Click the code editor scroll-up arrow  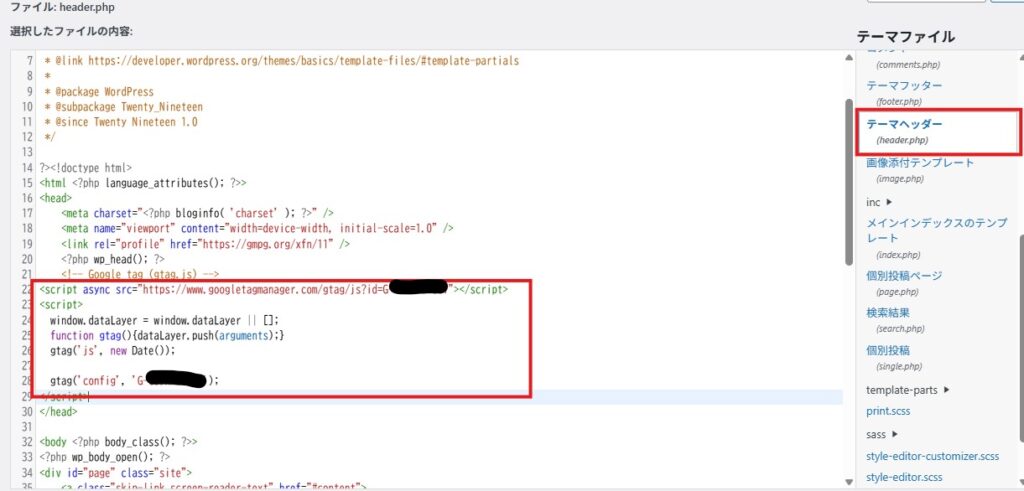[848, 57]
